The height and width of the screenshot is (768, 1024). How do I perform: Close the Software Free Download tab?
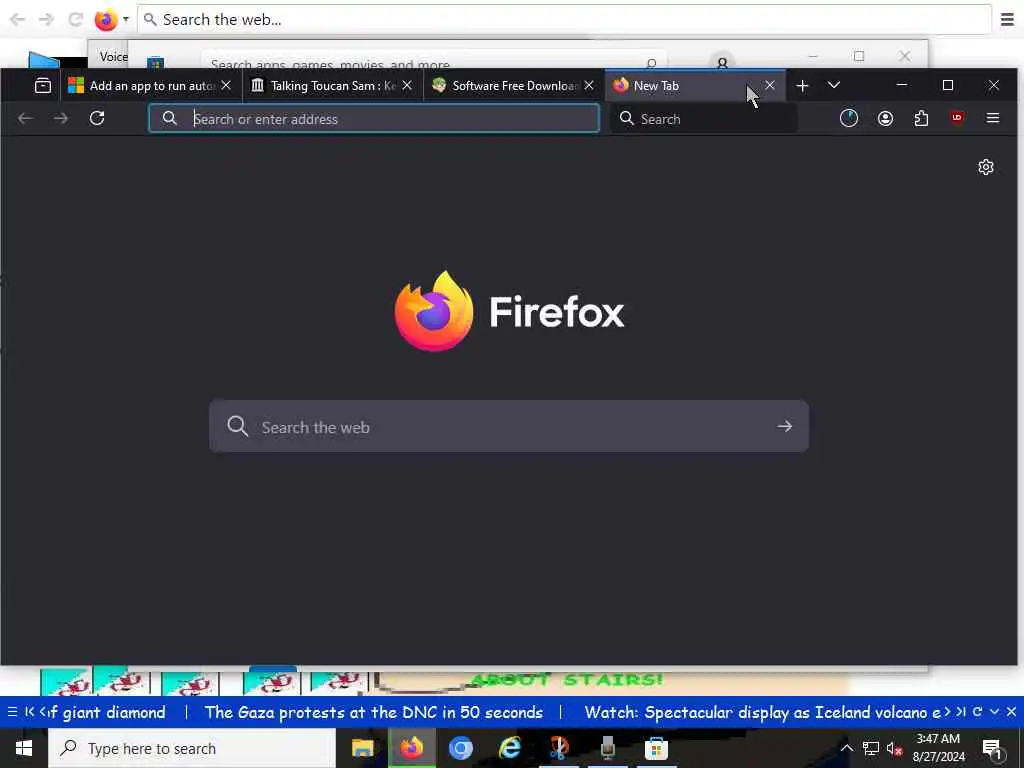click(589, 86)
